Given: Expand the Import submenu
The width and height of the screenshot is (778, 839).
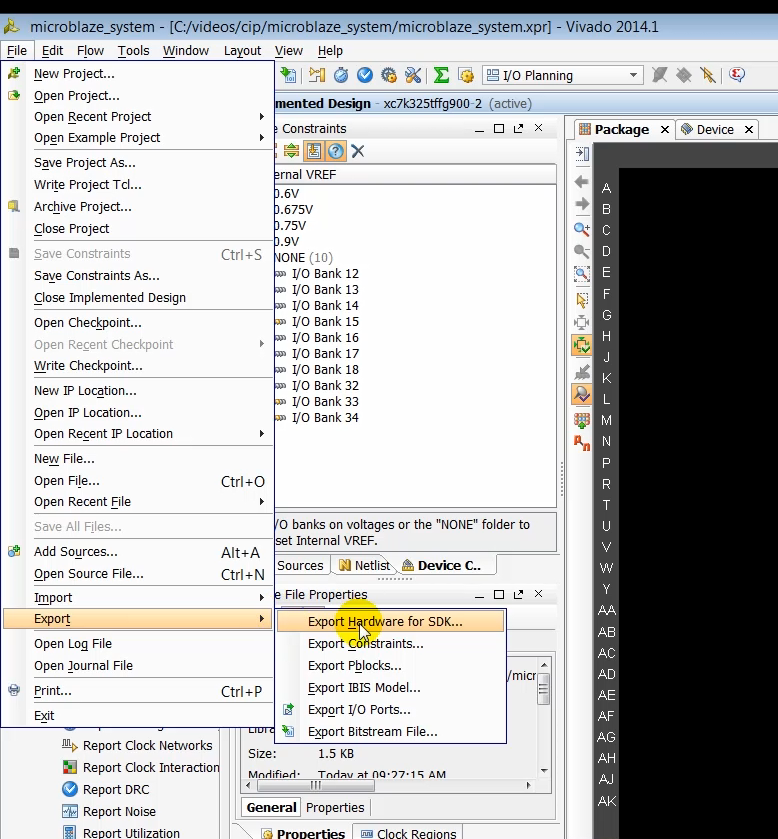Looking at the screenshot, I should [x=138, y=597].
